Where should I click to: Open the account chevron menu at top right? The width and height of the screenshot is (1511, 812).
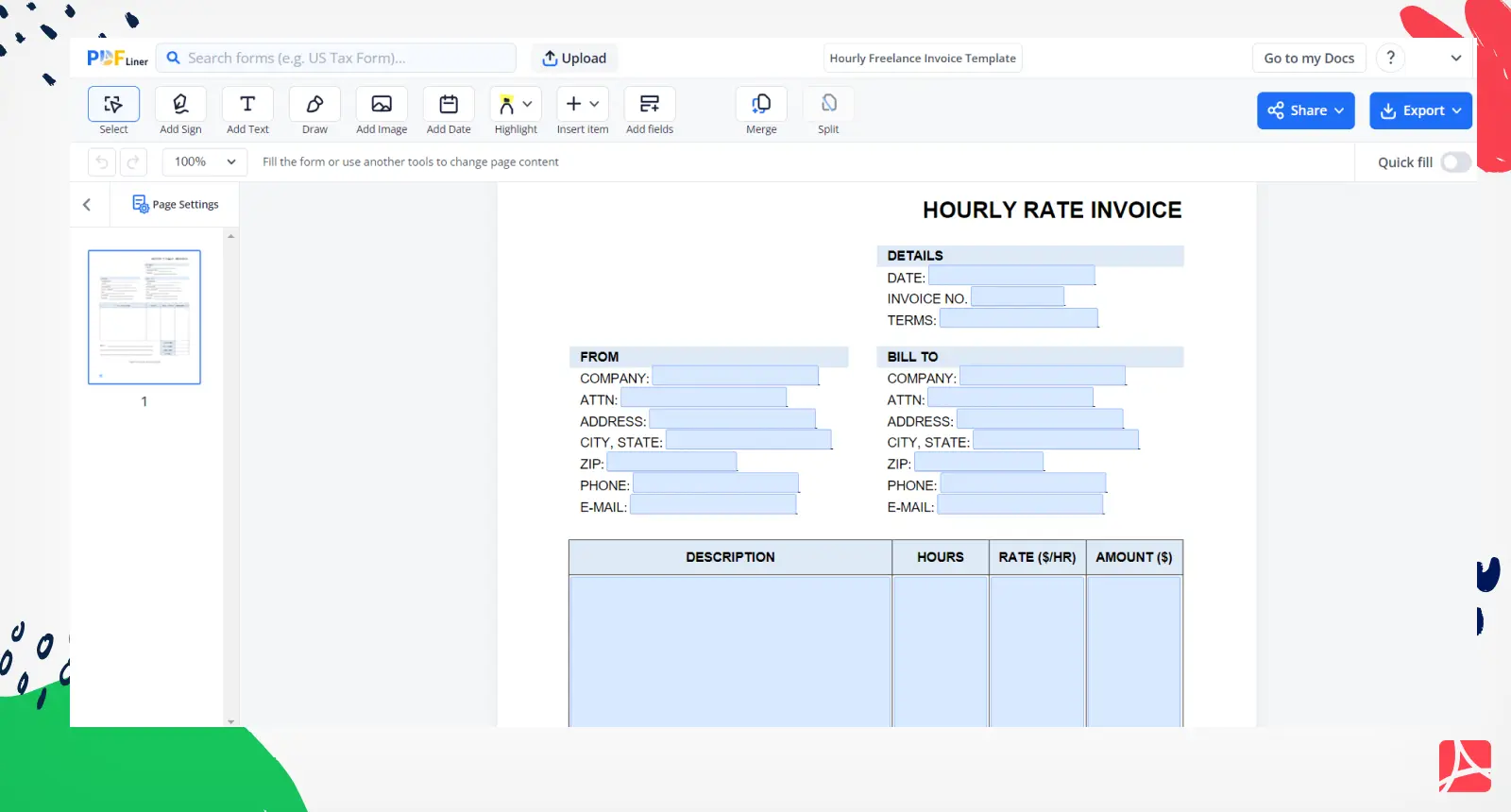click(x=1456, y=58)
